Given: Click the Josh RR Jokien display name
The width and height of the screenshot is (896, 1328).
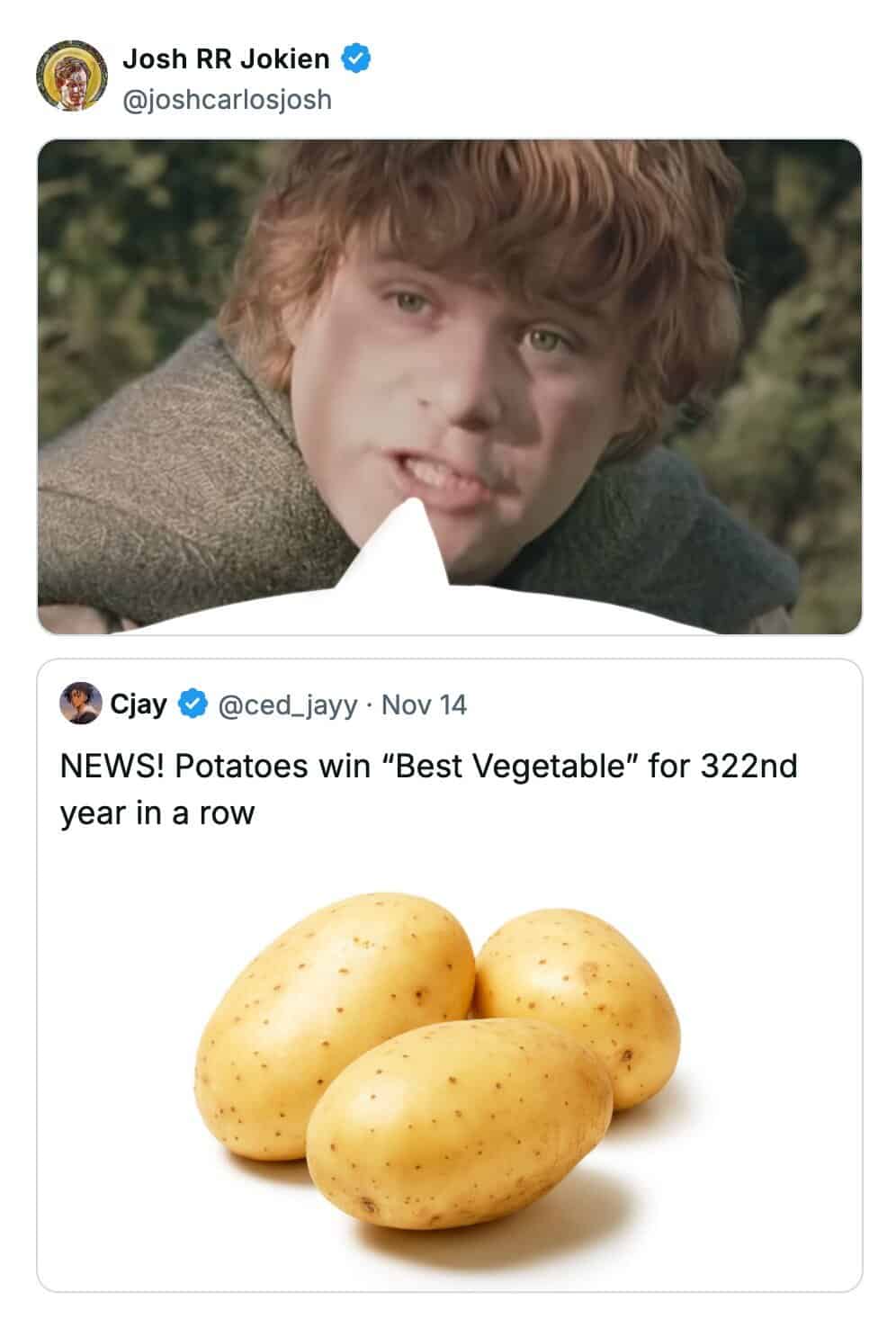Looking at the screenshot, I should (226, 59).
